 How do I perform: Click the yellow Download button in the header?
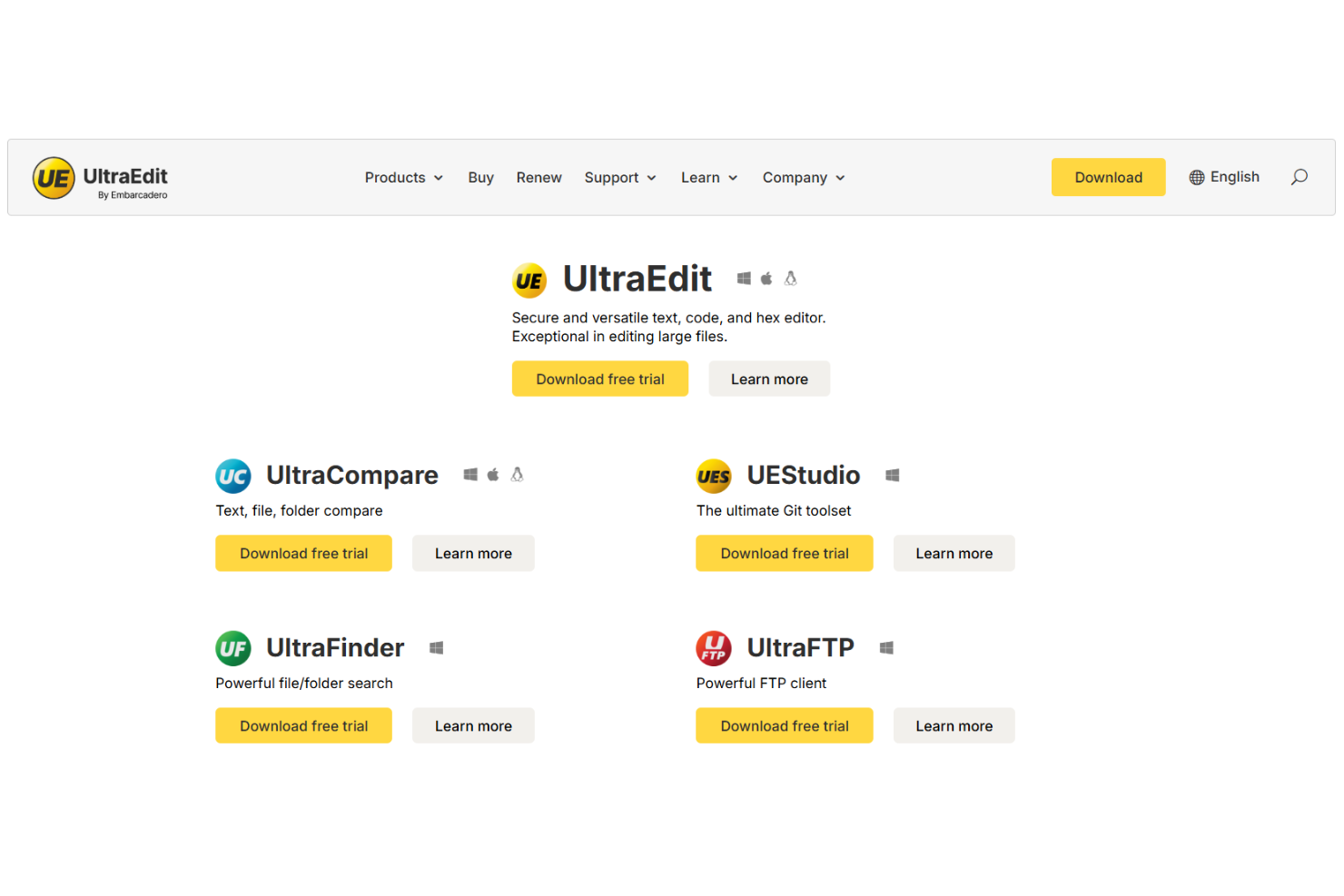point(1108,177)
